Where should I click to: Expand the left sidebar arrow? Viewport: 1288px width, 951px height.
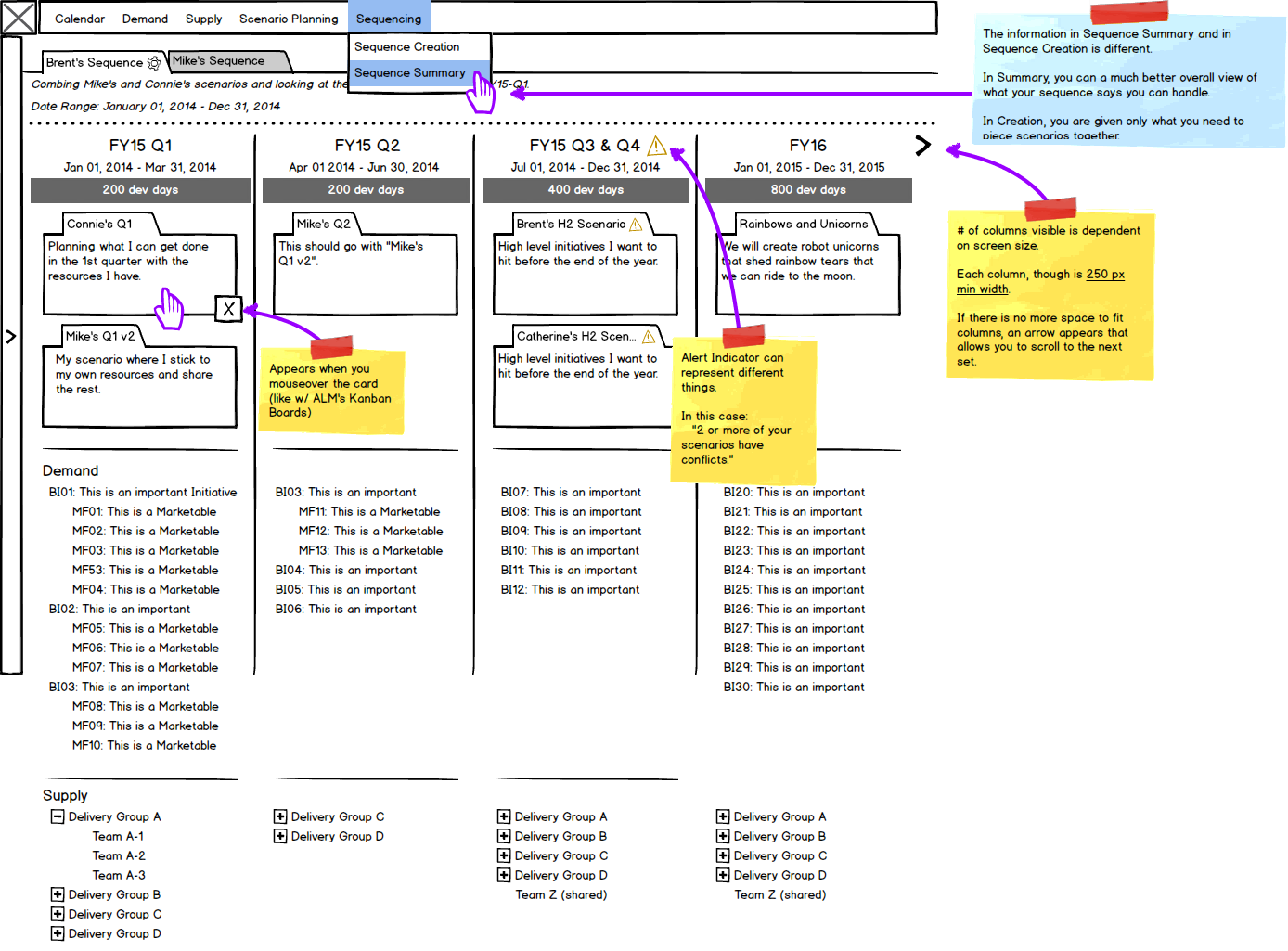[x=11, y=337]
